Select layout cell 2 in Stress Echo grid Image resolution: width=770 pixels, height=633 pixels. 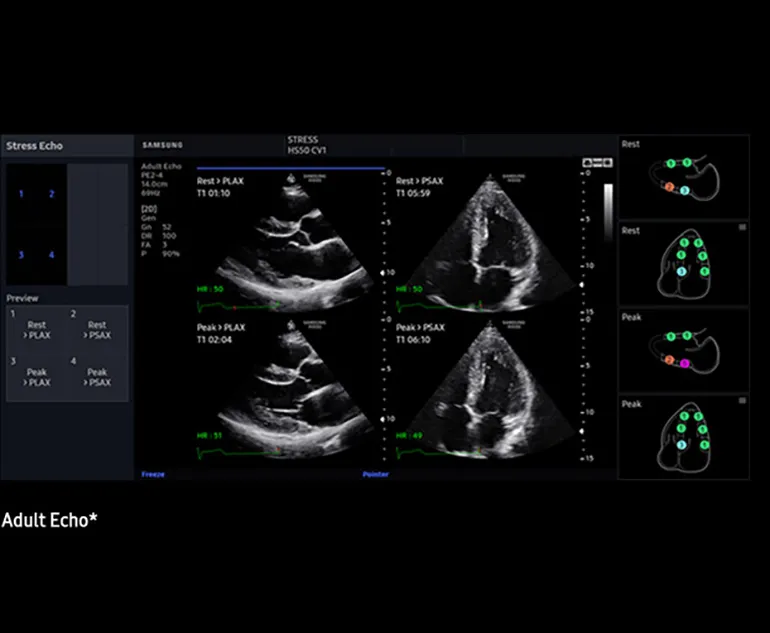[52, 194]
